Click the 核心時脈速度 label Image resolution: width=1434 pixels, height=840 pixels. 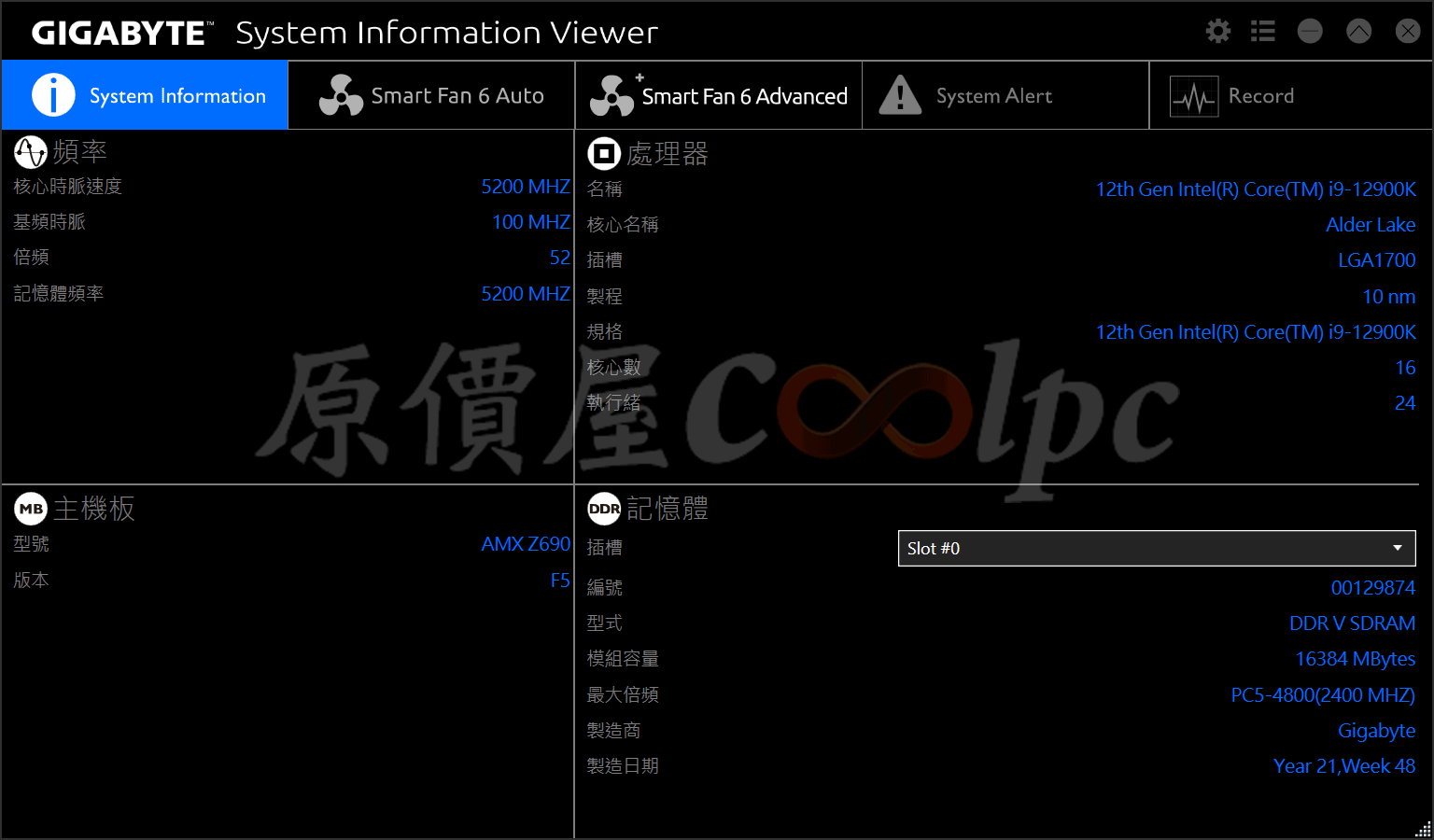pyautogui.click(x=67, y=187)
